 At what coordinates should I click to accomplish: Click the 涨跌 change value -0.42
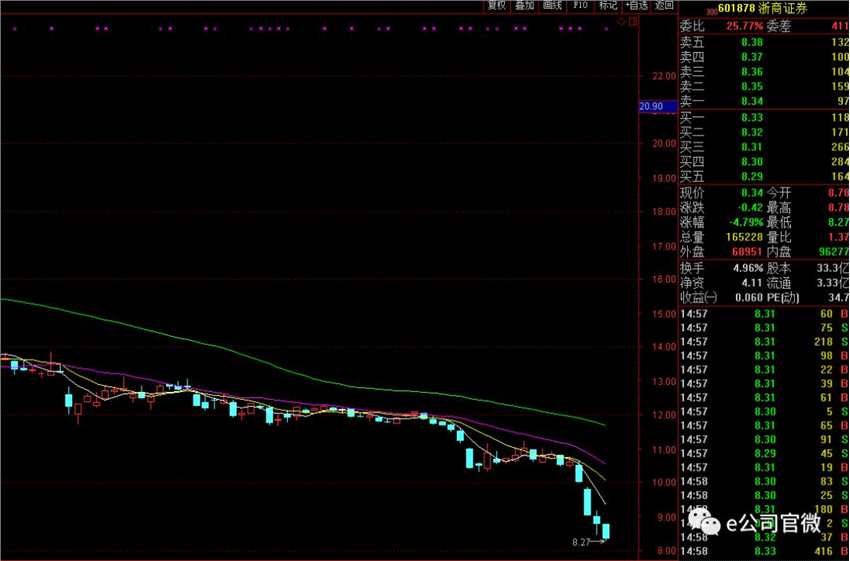pyautogui.click(x=750, y=207)
